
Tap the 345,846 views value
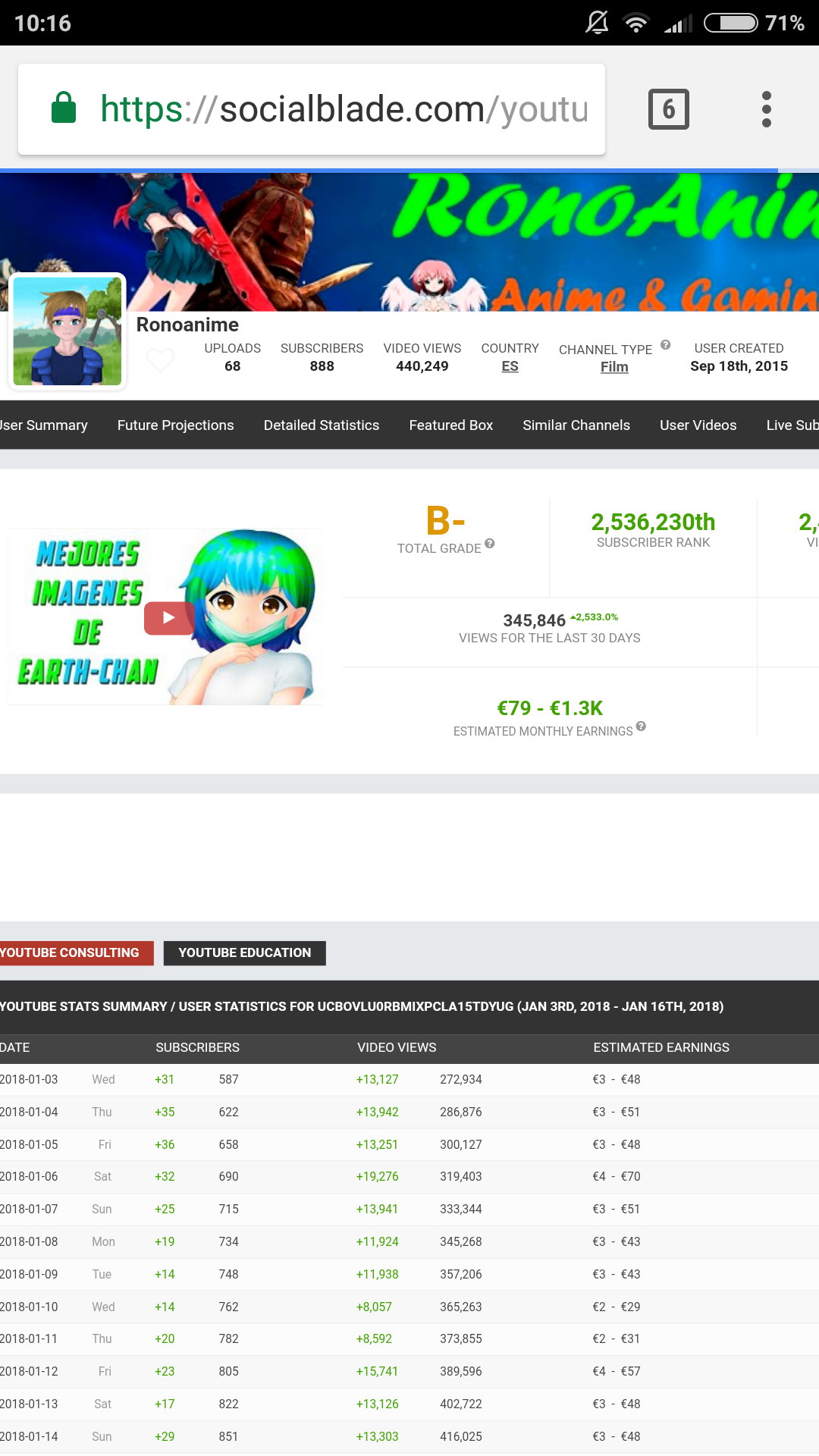pyautogui.click(x=535, y=620)
